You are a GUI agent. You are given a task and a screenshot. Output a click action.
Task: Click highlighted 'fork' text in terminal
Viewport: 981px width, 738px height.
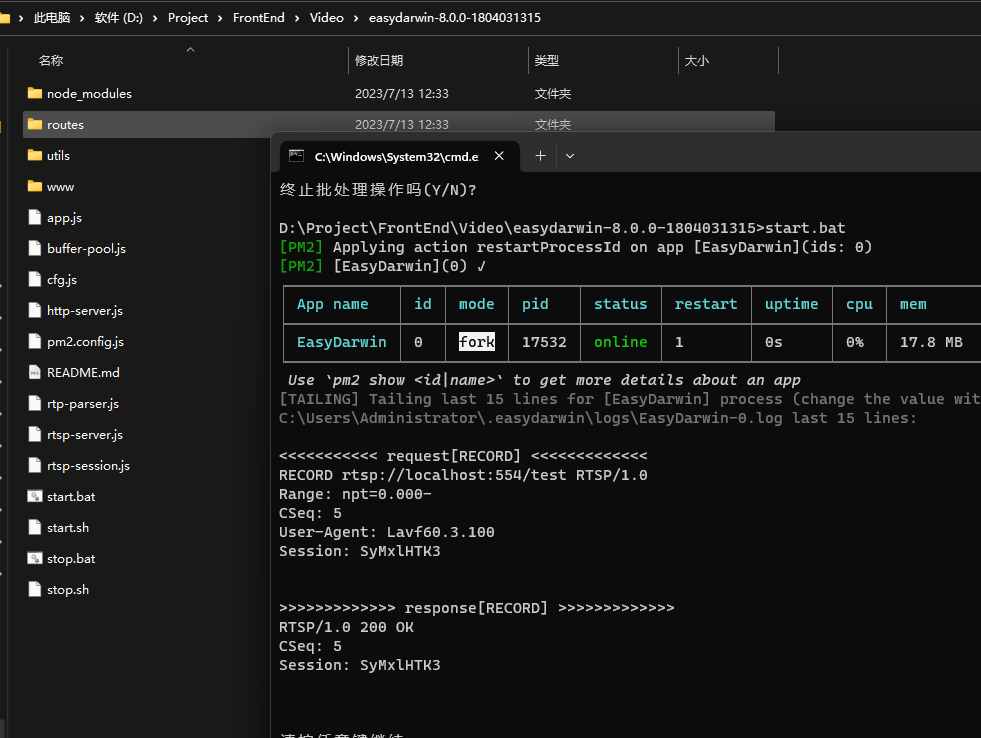point(477,341)
